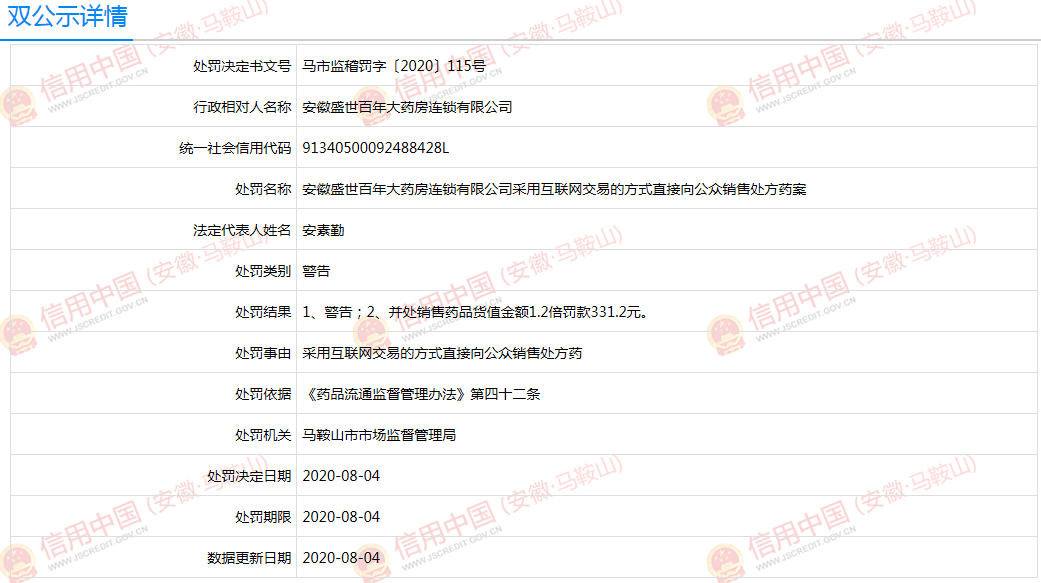Click the label 行政相对人名称
Screen dimensions: 1041x583
tap(242, 107)
